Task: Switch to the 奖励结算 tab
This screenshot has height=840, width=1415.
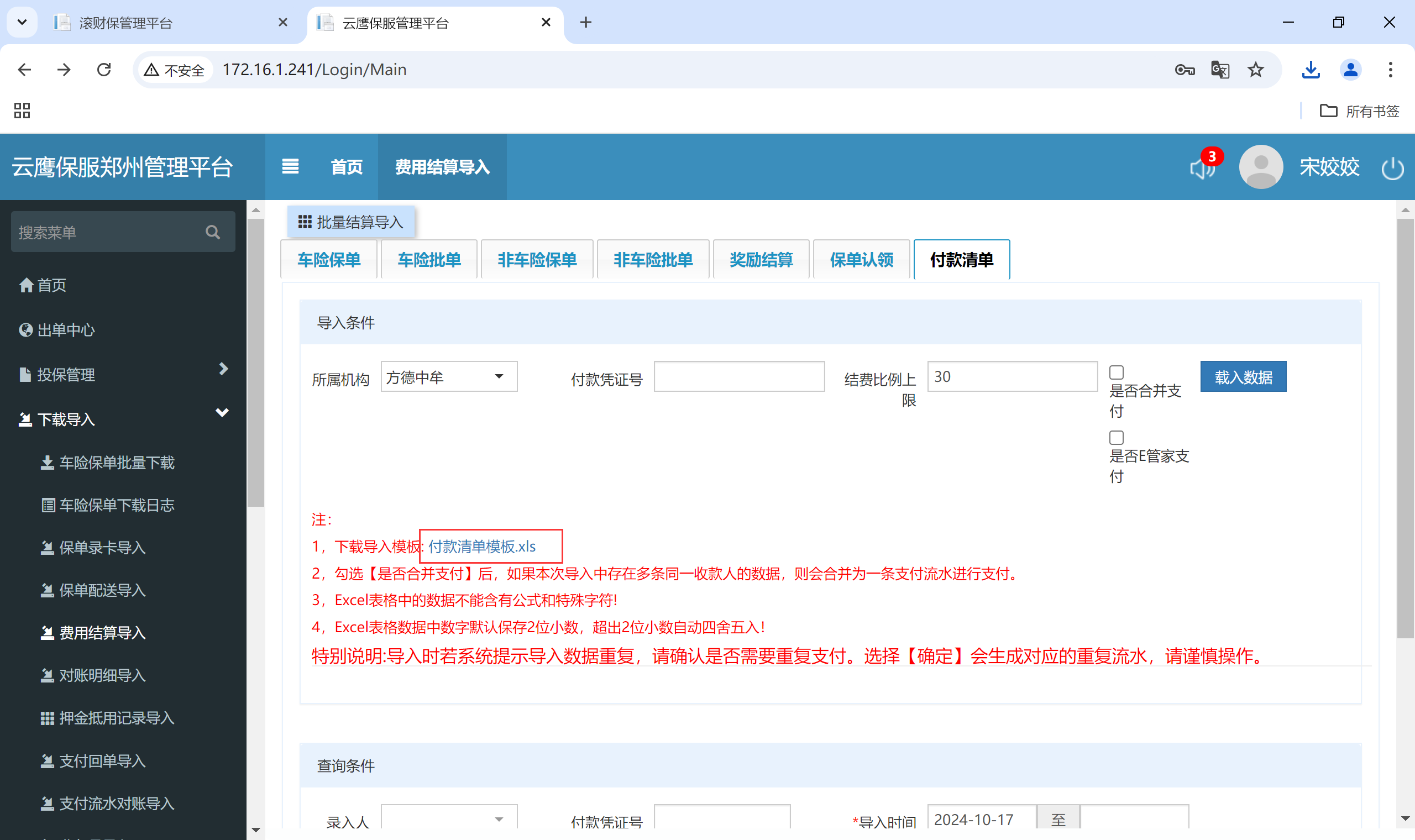Action: (x=761, y=260)
